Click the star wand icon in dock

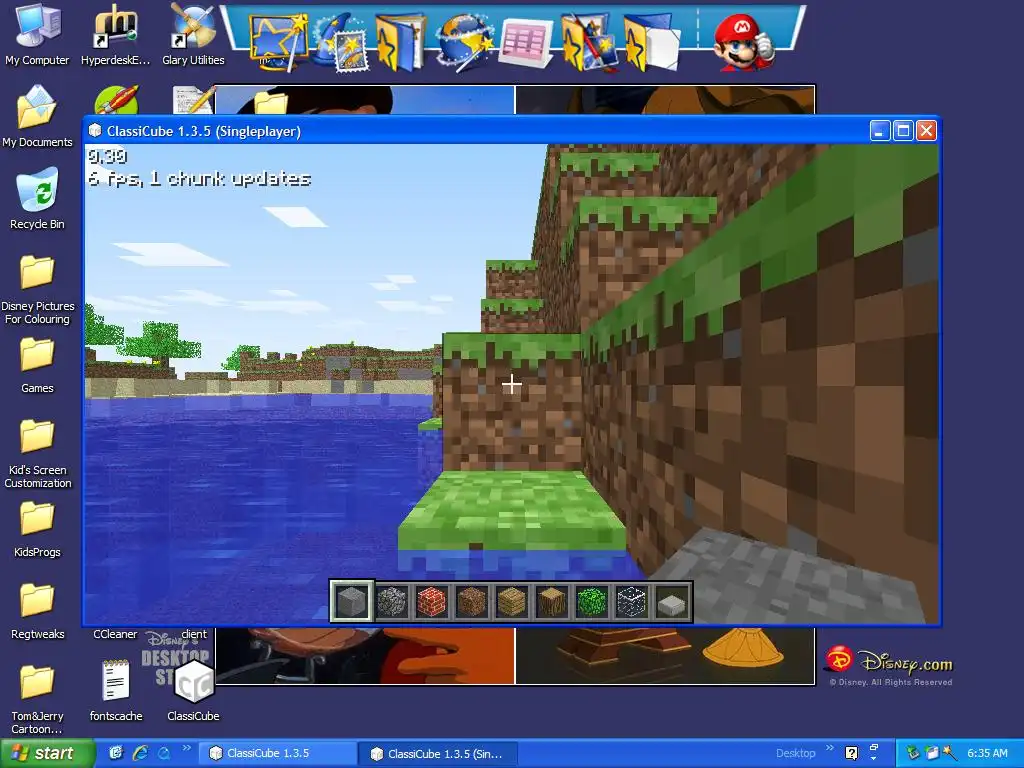279,43
